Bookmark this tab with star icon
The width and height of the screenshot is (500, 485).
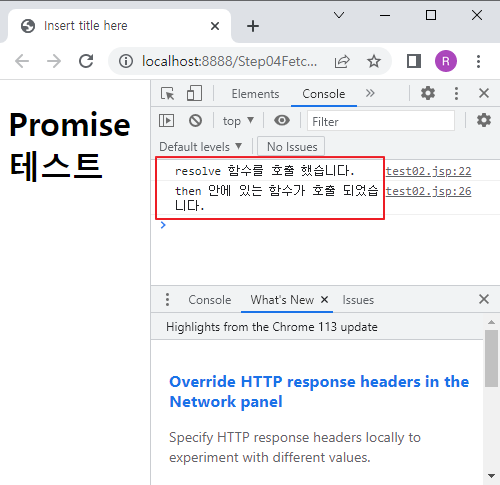(x=374, y=61)
